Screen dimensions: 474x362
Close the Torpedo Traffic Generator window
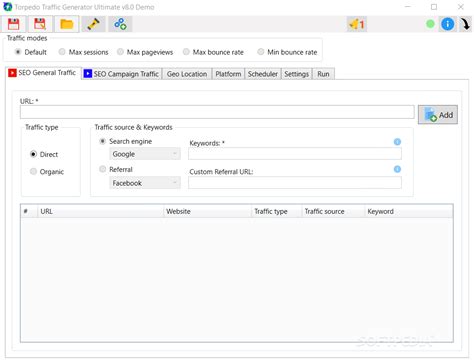pyautogui.click(x=461, y=7)
